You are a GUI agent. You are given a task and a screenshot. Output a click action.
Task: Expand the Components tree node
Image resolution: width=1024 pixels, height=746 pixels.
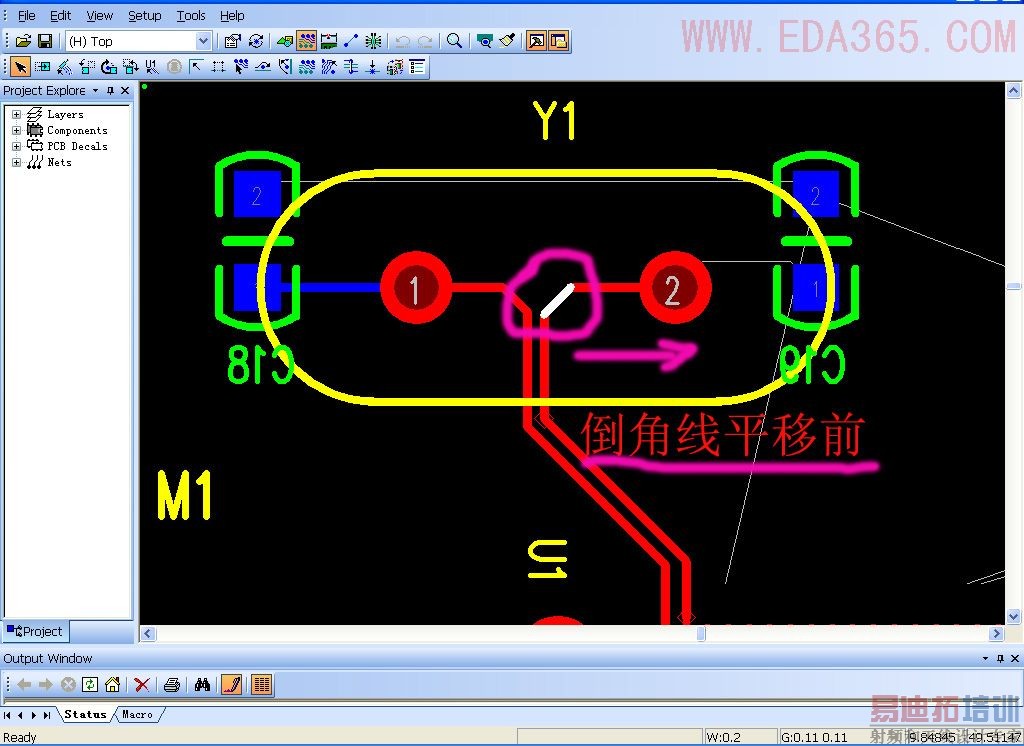tap(16, 130)
